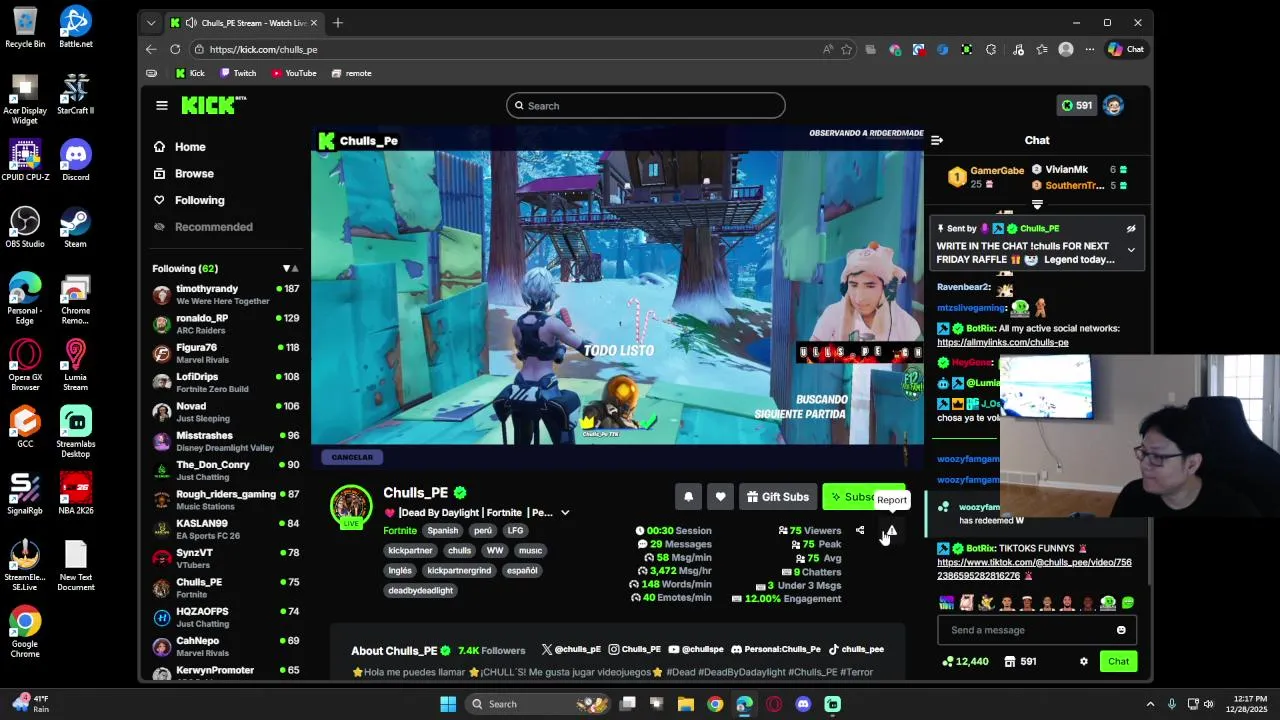Screen dimensions: 1280x720
Task: Click the 591 Kicks balance badge
Action: (x=1076, y=105)
